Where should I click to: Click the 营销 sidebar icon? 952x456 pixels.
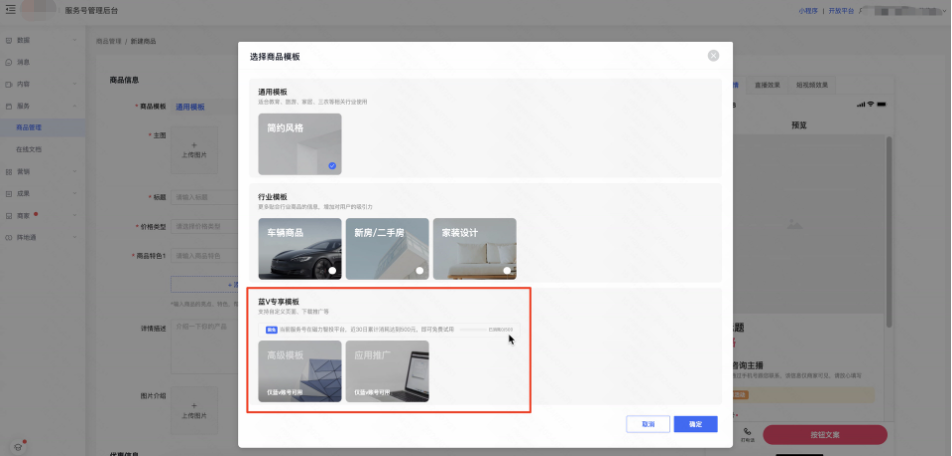coord(8,172)
